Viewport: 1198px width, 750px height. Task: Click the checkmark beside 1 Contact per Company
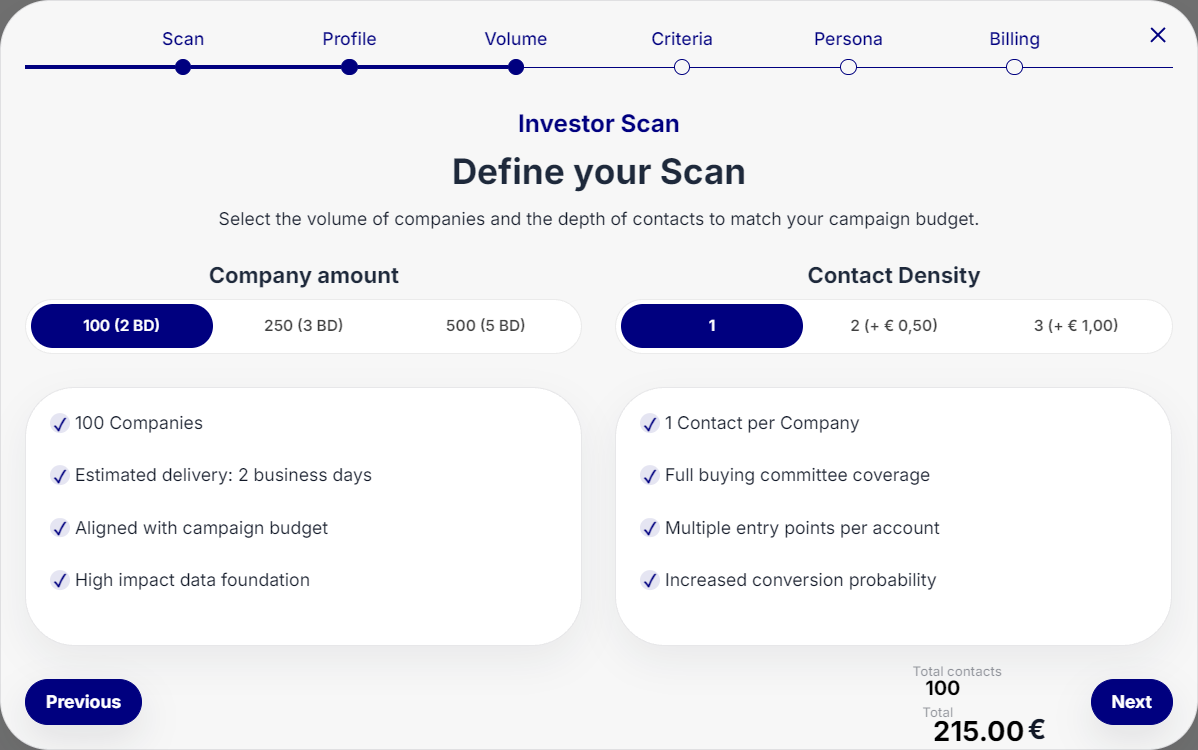tap(650, 424)
